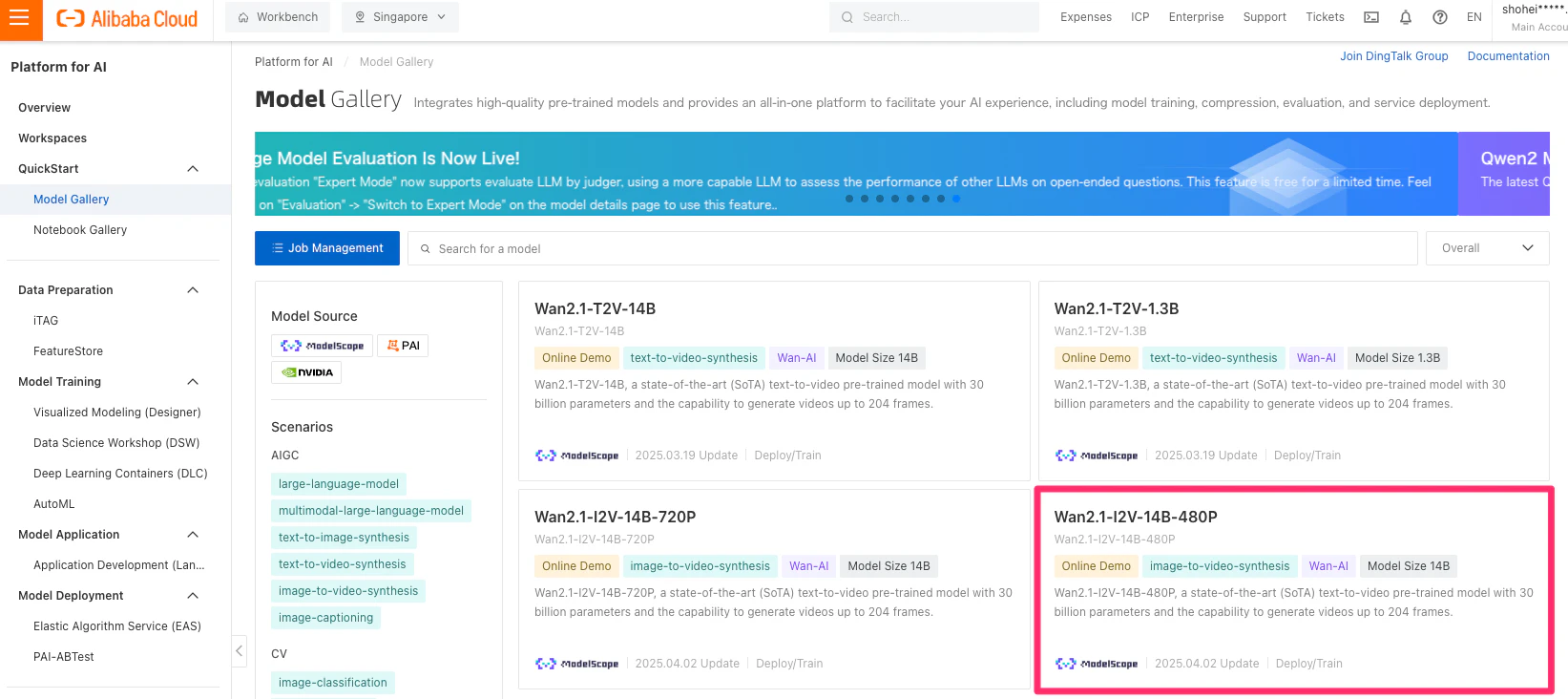This screenshot has width=1568, height=699.
Task: Select Notebook Gallery in sidebar
Action: [80, 230]
